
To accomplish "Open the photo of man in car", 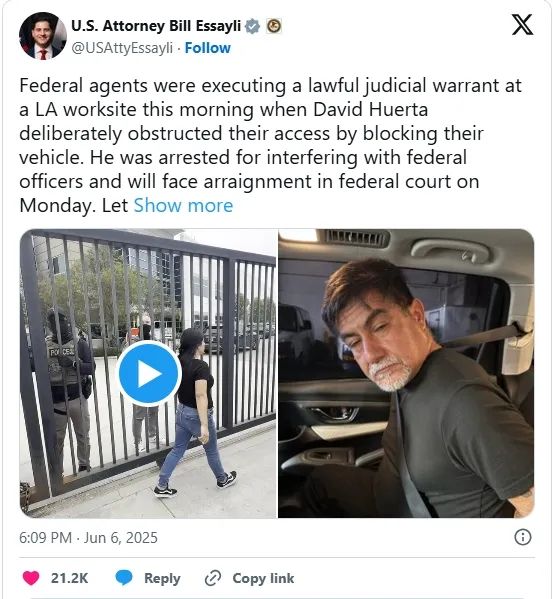I will (x=406, y=373).
